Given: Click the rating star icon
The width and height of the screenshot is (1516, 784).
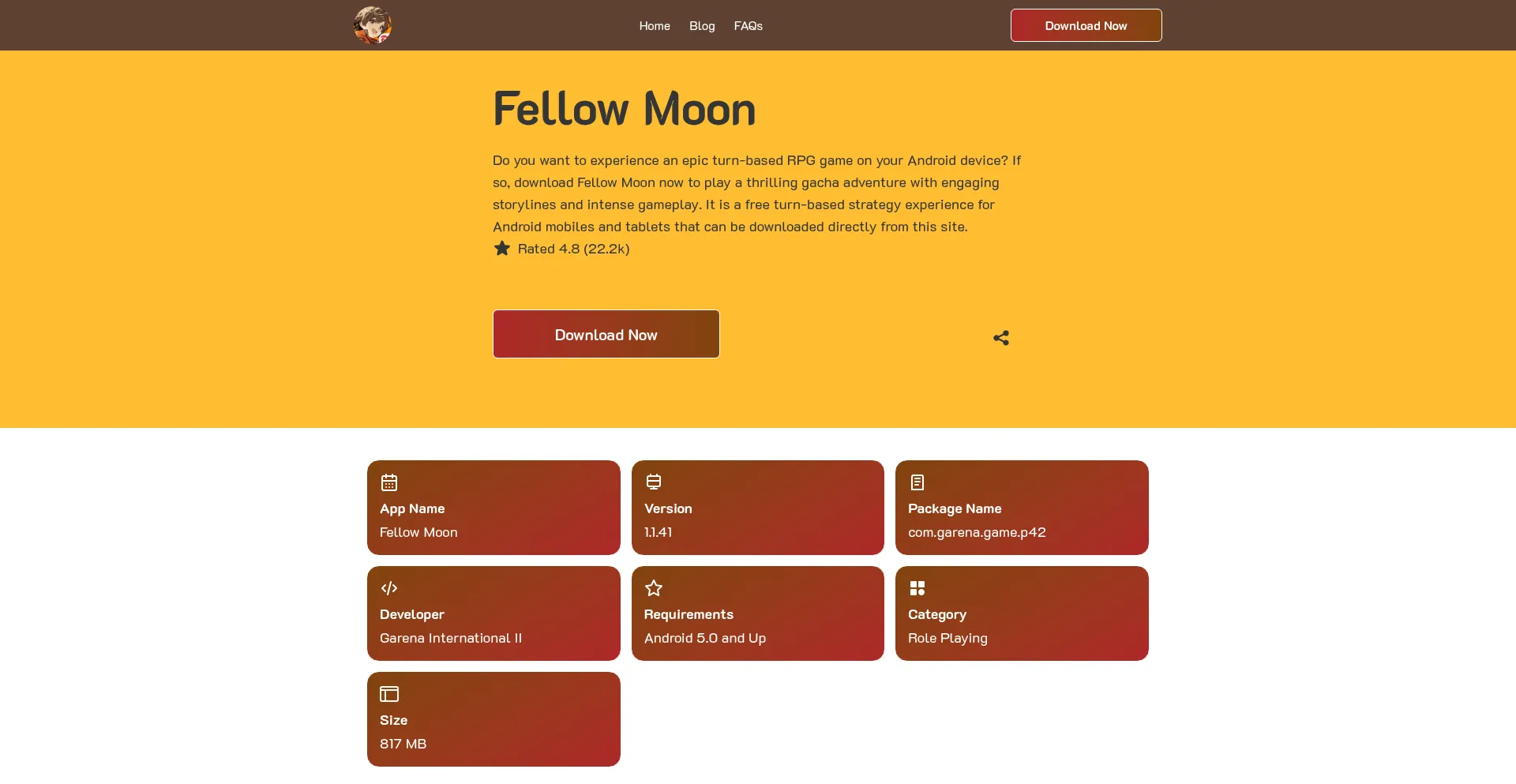Looking at the screenshot, I should (502, 249).
